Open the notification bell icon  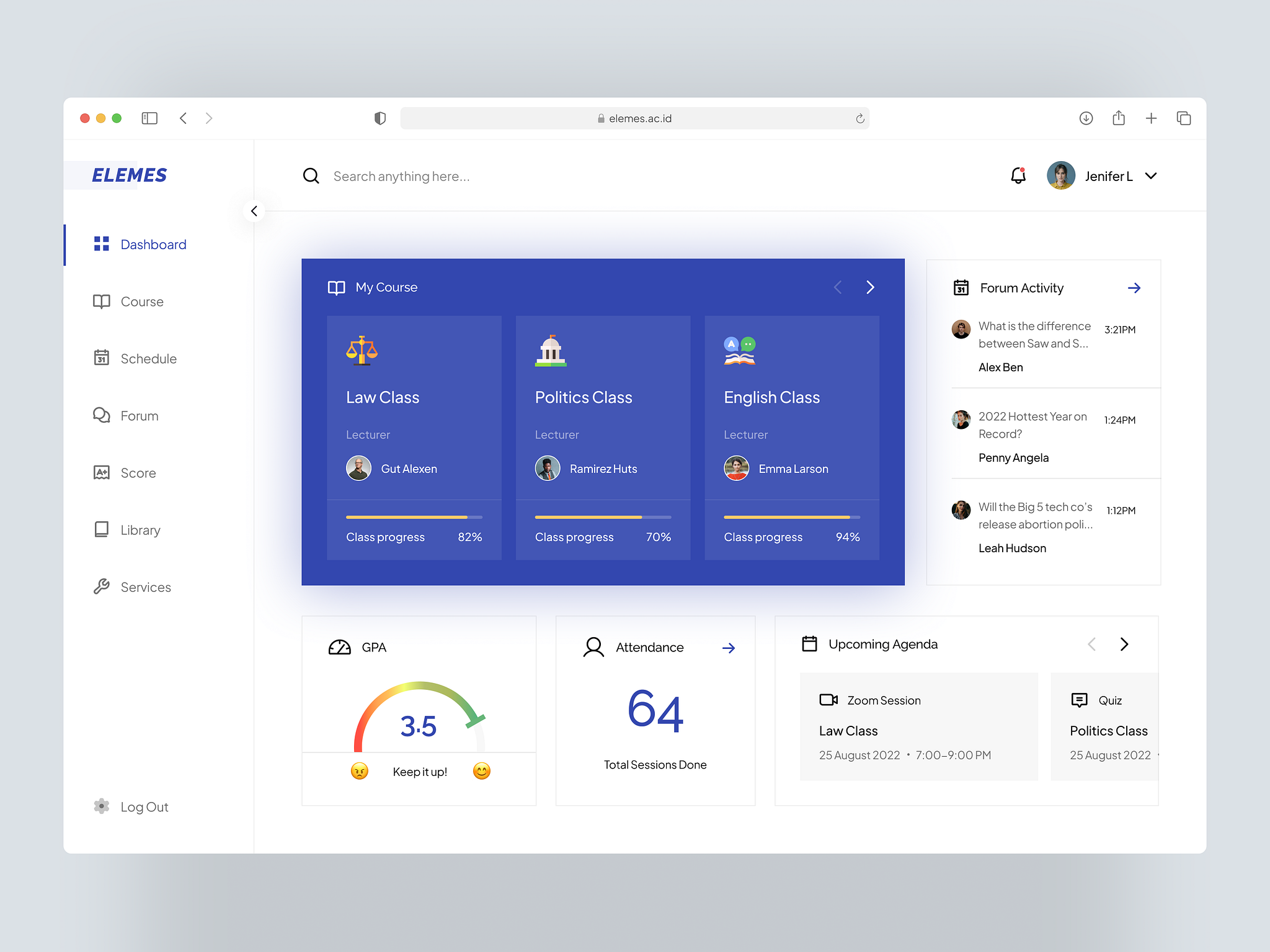(x=1017, y=175)
